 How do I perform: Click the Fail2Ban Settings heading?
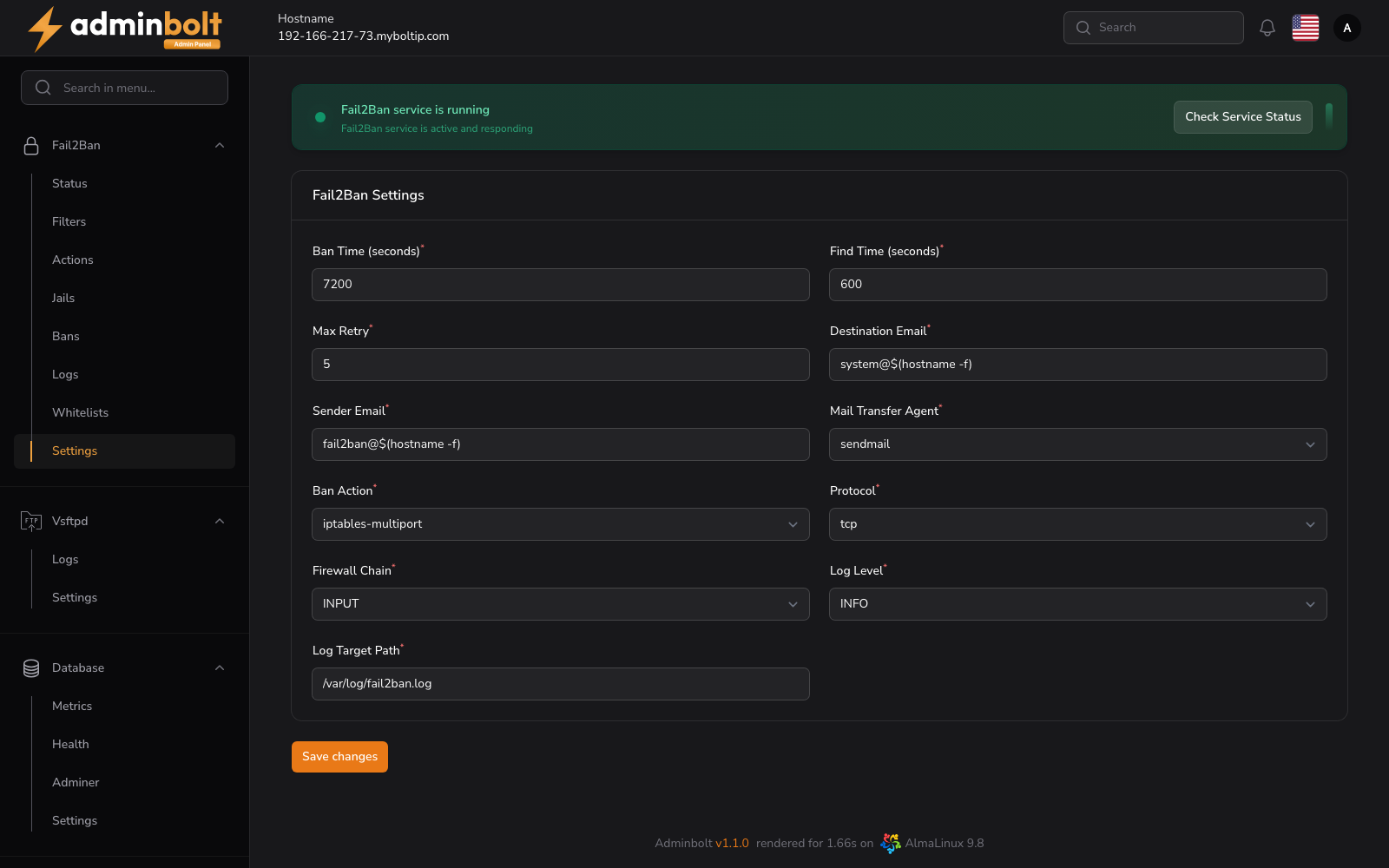pos(368,195)
